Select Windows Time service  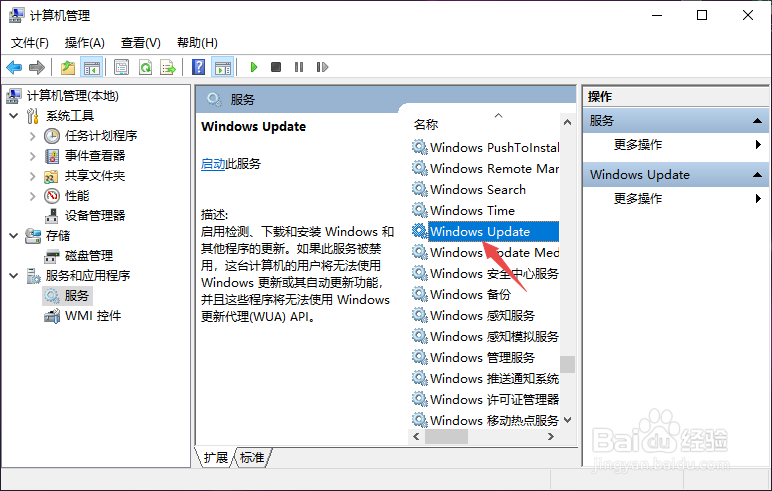click(x=485, y=210)
